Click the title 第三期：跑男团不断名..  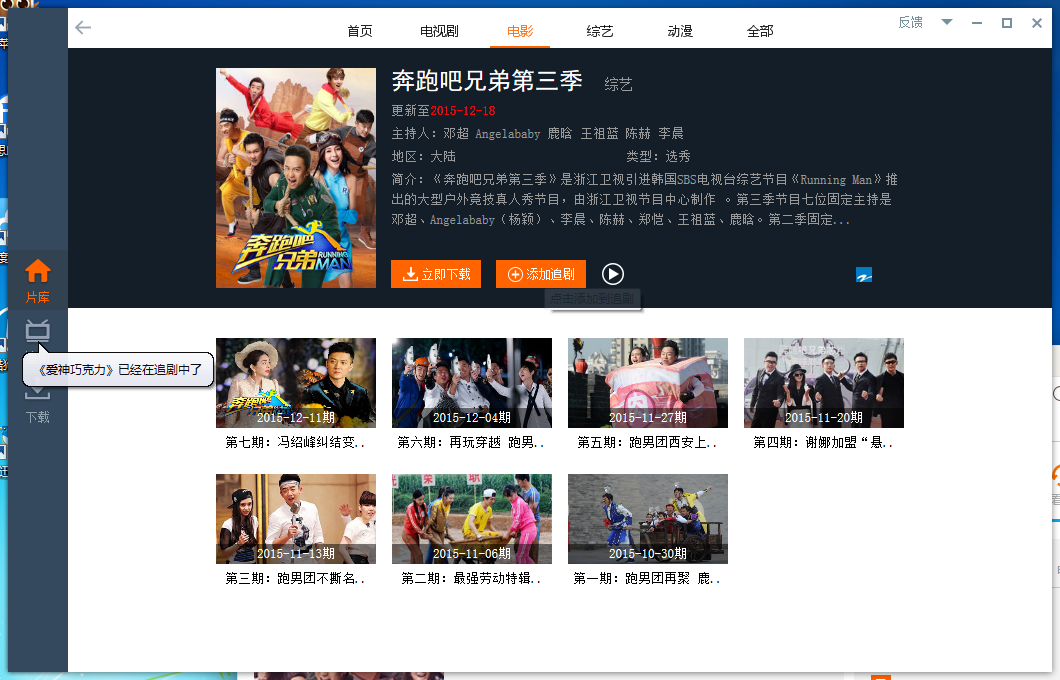coord(295,579)
